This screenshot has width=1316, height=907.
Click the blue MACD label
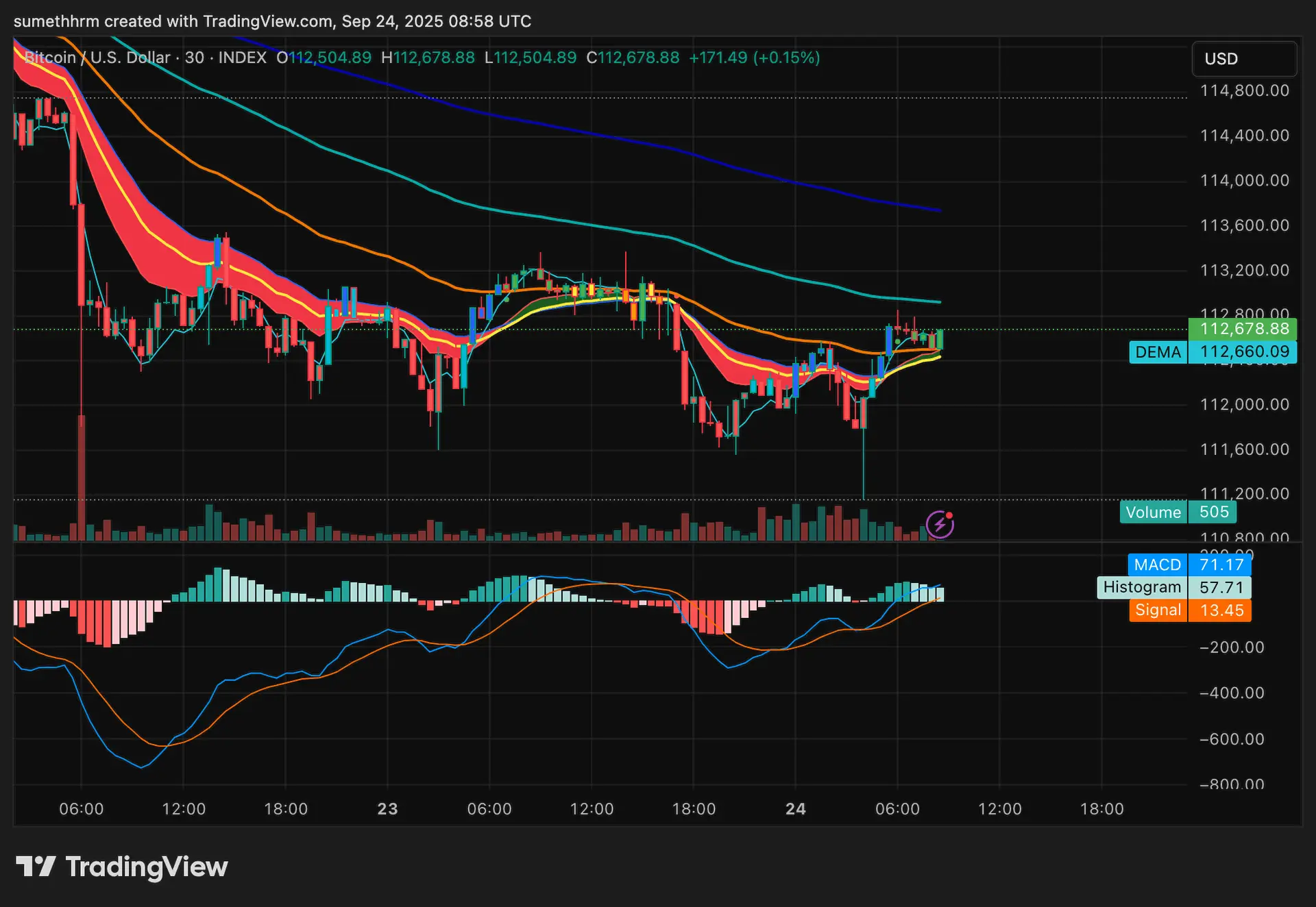coord(1157,564)
